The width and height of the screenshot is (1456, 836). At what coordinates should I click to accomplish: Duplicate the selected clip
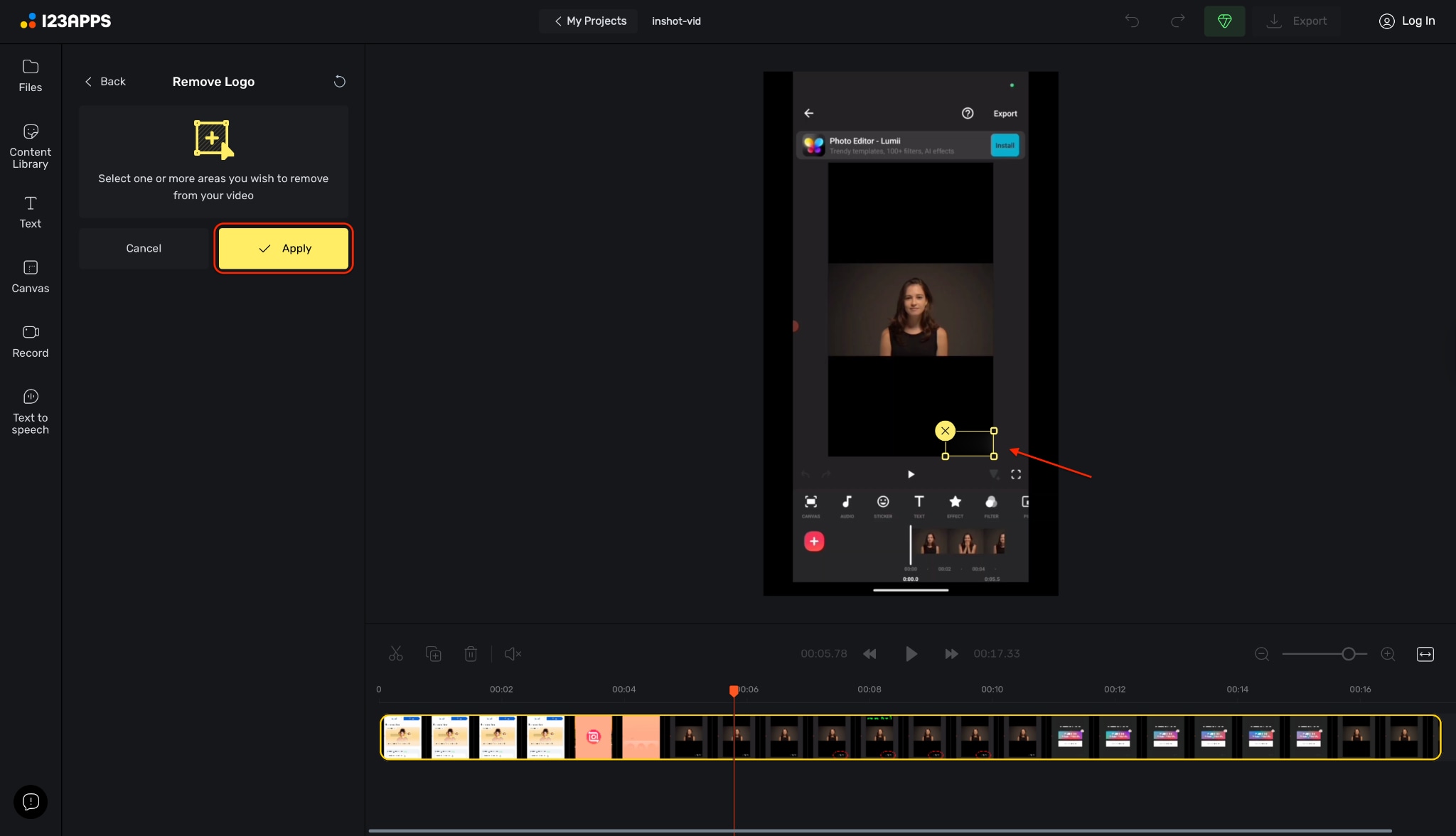[434, 653]
